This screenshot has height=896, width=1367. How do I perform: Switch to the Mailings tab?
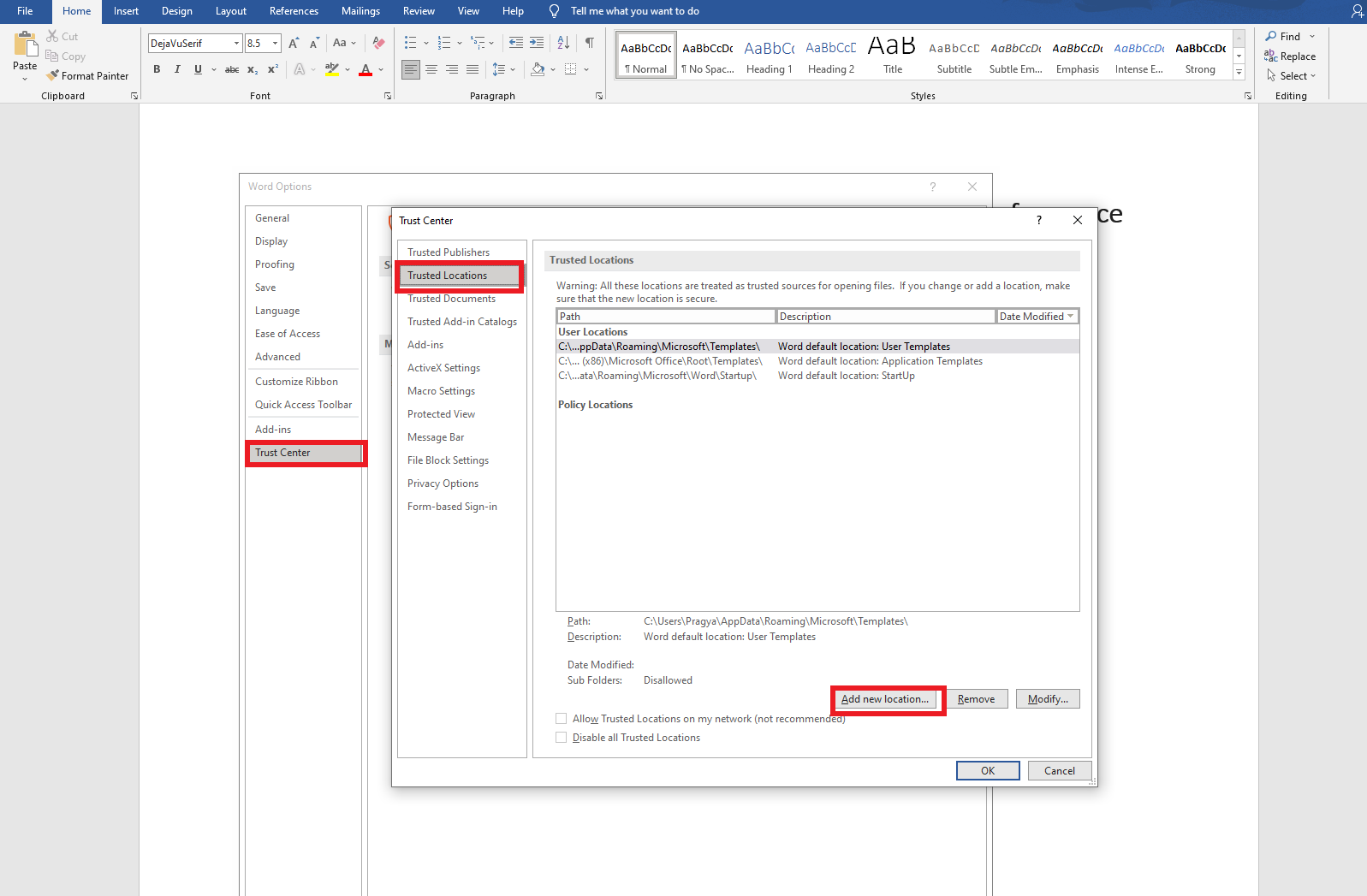tap(360, 11)
